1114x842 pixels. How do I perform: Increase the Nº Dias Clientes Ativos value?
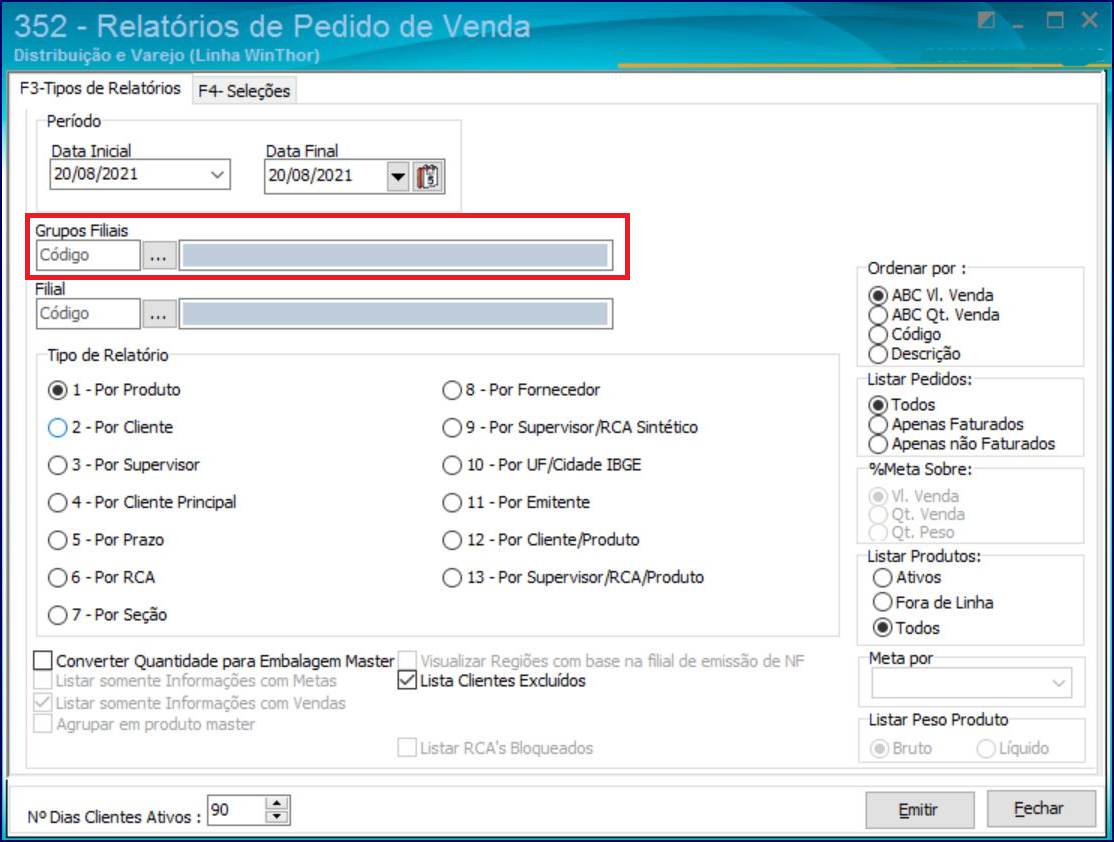tap(276, 803)
